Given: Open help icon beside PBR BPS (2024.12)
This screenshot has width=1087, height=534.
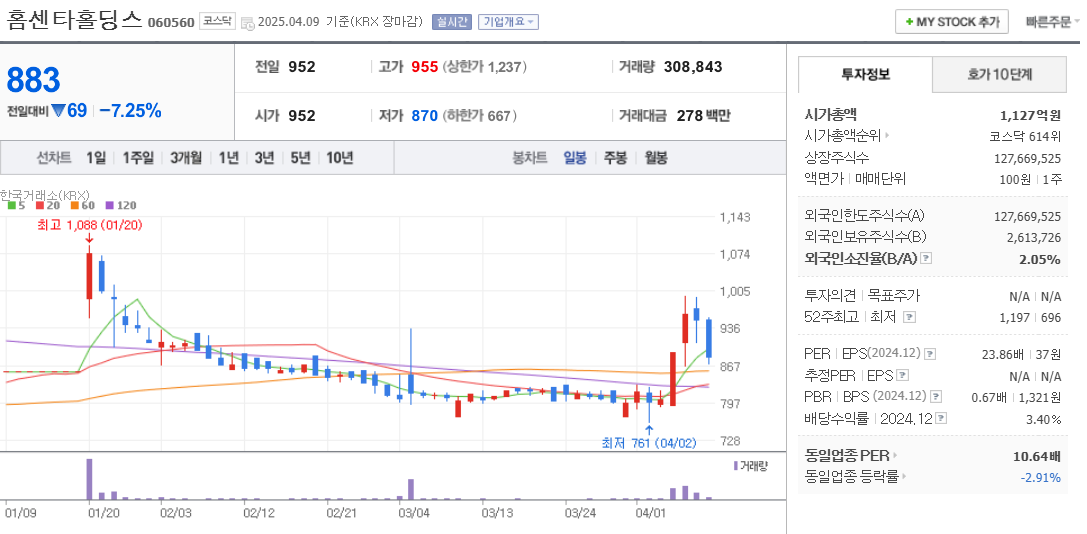Looking at the screenshot, I should [x=936, y=397].
